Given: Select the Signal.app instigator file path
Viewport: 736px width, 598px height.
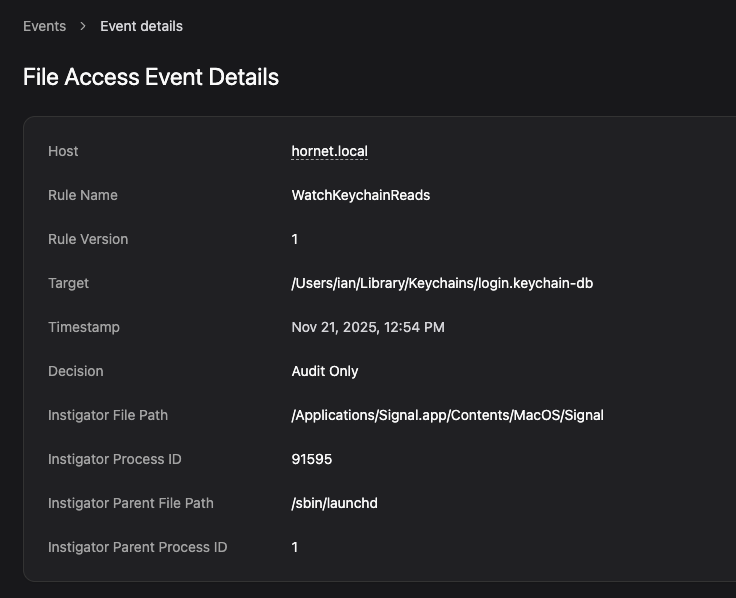Looking at the screenshot, I should pos(447,415).
